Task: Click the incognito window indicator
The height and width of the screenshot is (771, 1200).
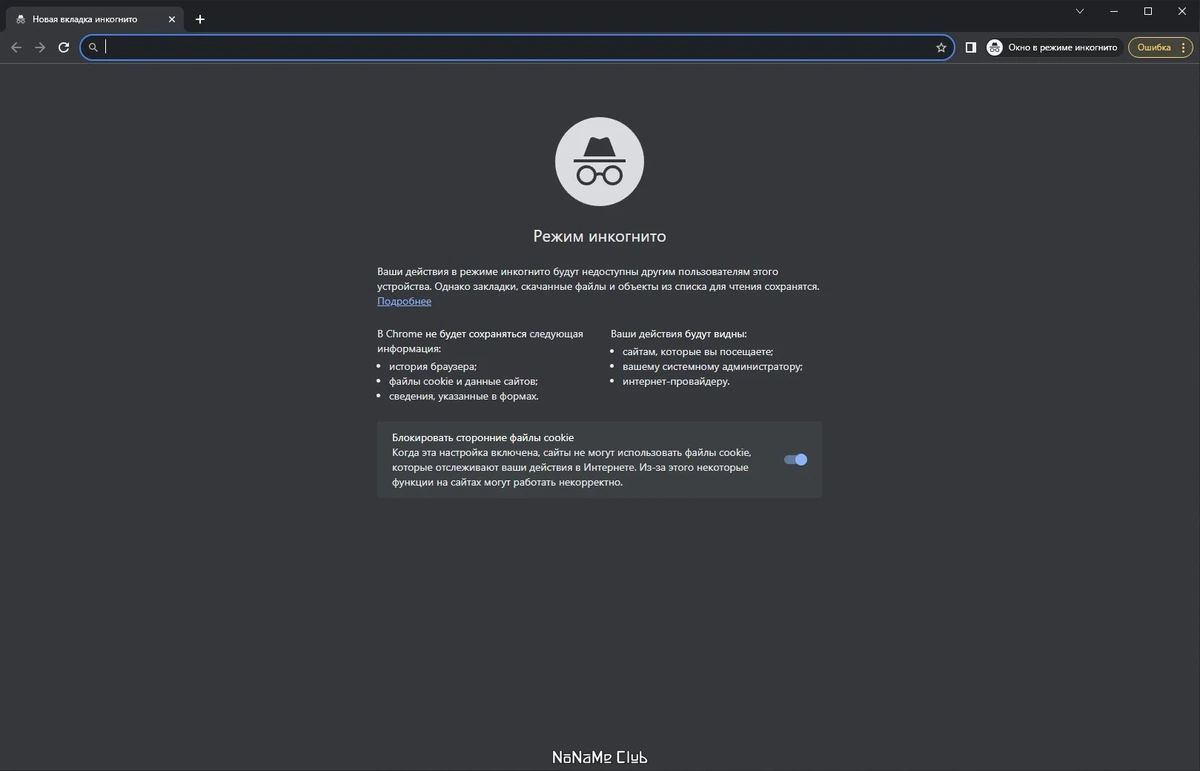Action: pos(1053,47)
